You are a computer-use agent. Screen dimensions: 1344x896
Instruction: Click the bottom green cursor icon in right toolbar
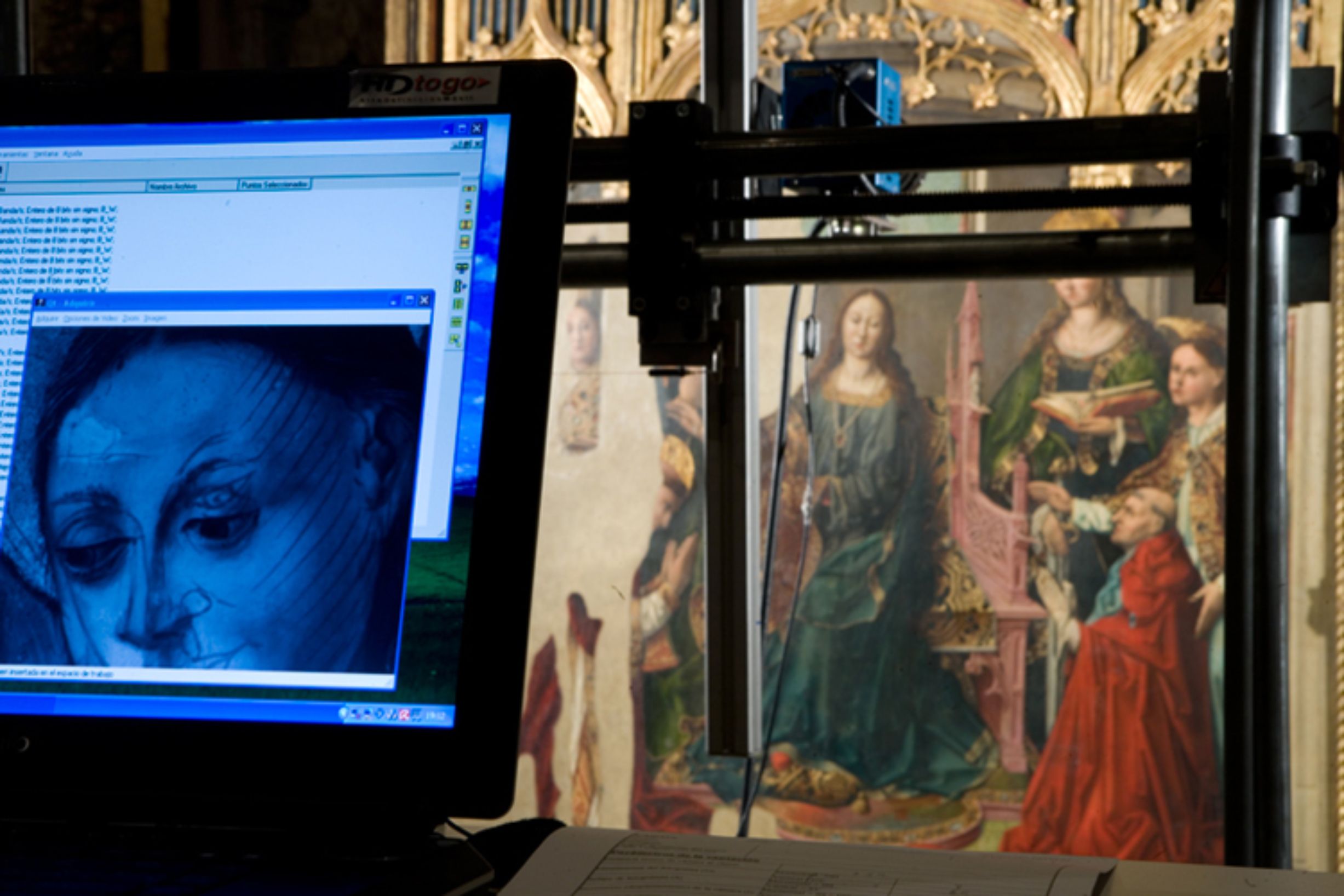tap(455, 340)
